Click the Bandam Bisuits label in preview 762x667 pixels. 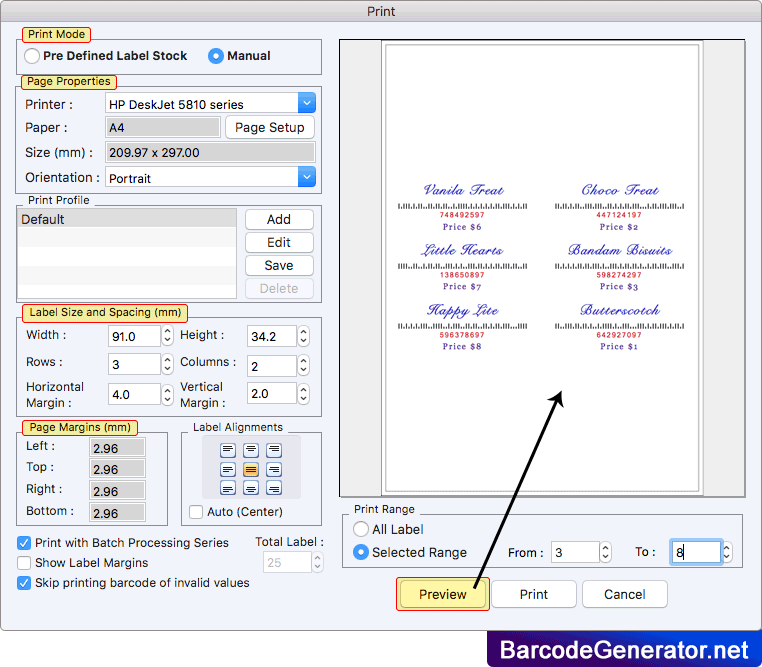[619, 267]
